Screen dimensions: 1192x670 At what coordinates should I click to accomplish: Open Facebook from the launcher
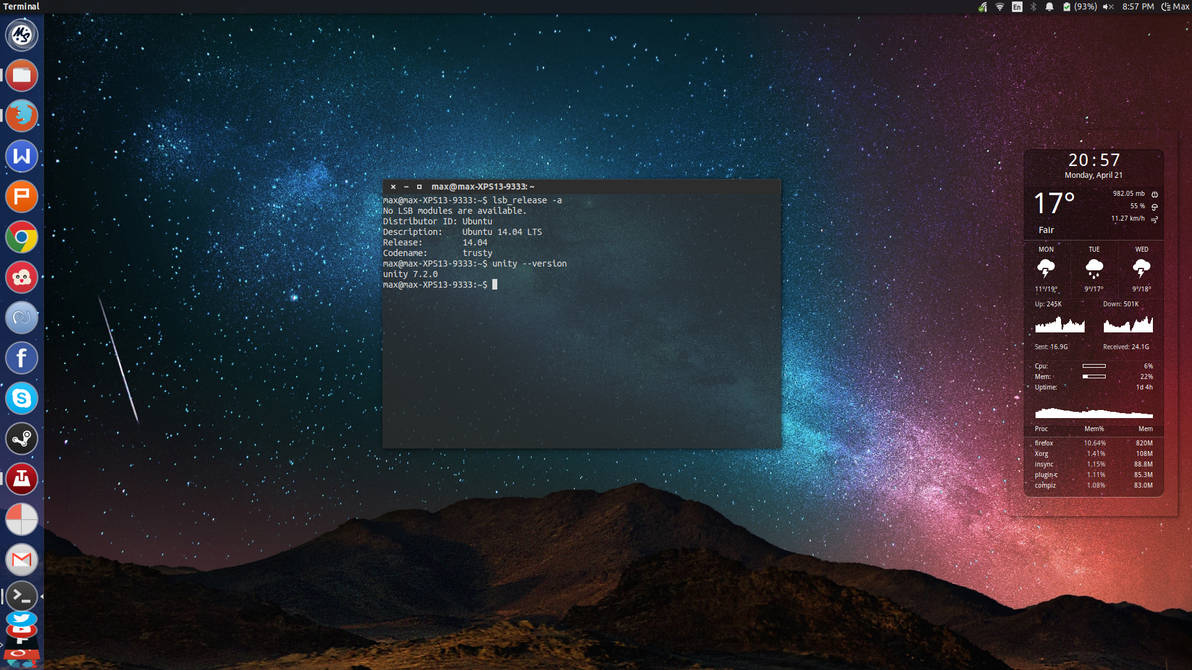(x=21, y=358)
